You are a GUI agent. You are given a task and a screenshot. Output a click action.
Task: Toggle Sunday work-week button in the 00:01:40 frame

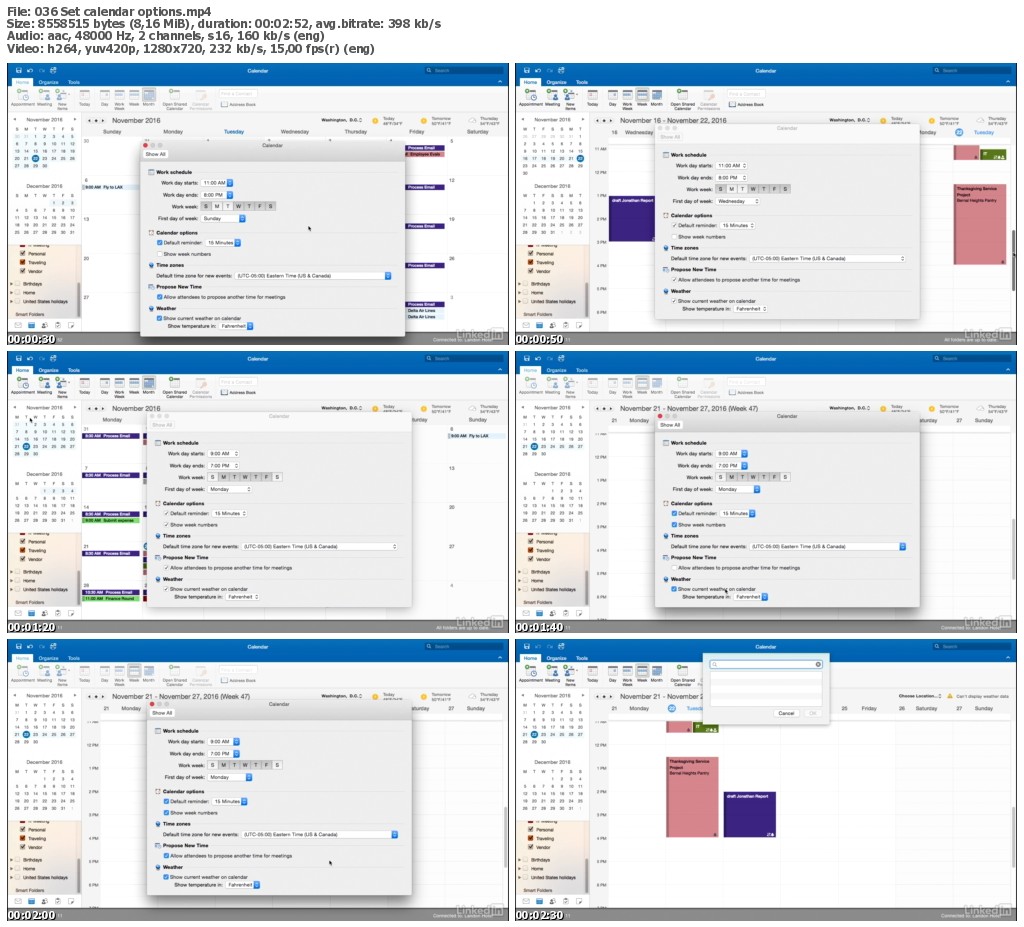[x=721, y=477]
